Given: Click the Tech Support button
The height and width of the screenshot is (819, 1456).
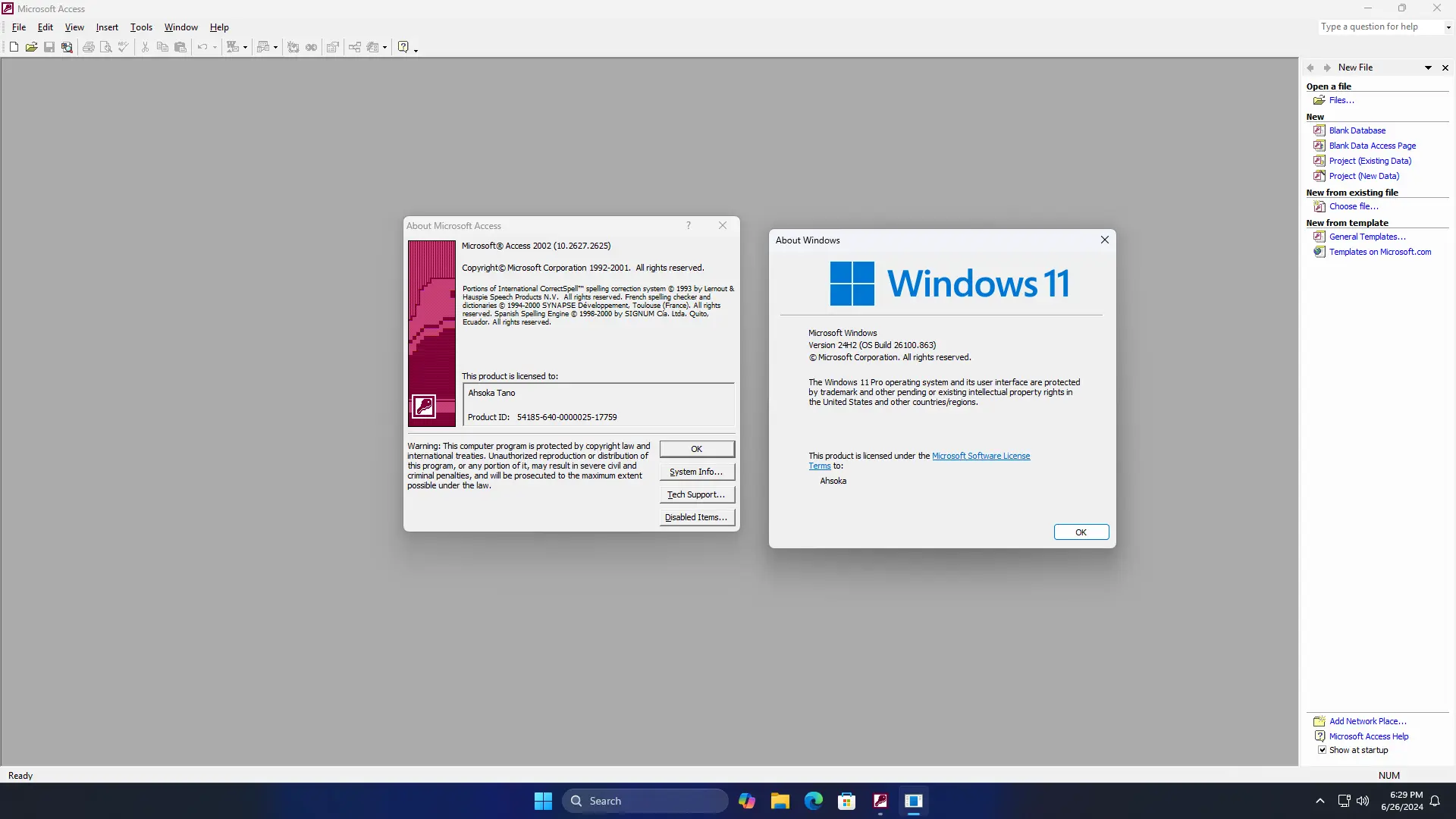Looking at the screenshot, I should tap(697, 494).
